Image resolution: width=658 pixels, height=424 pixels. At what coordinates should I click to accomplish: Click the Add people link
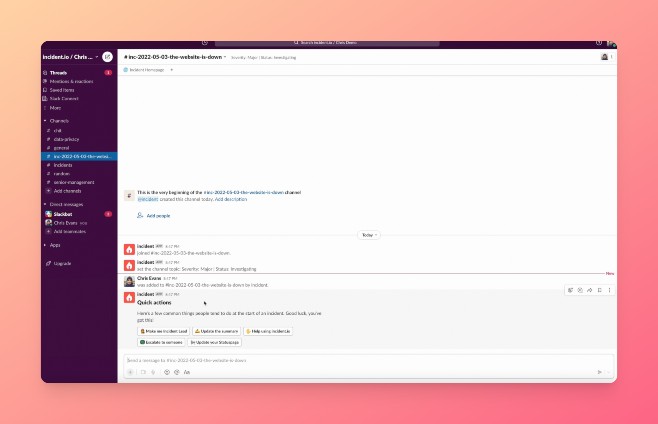coord(154,216)
